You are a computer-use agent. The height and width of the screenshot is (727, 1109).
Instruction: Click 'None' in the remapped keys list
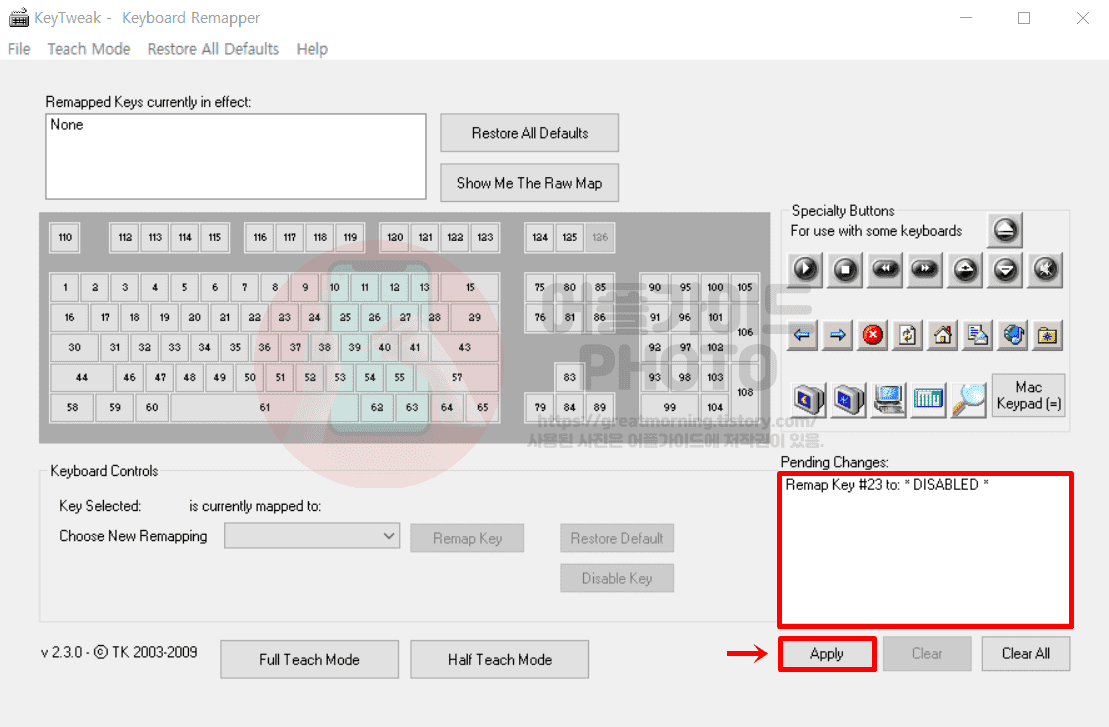click(x=67, y=124)
